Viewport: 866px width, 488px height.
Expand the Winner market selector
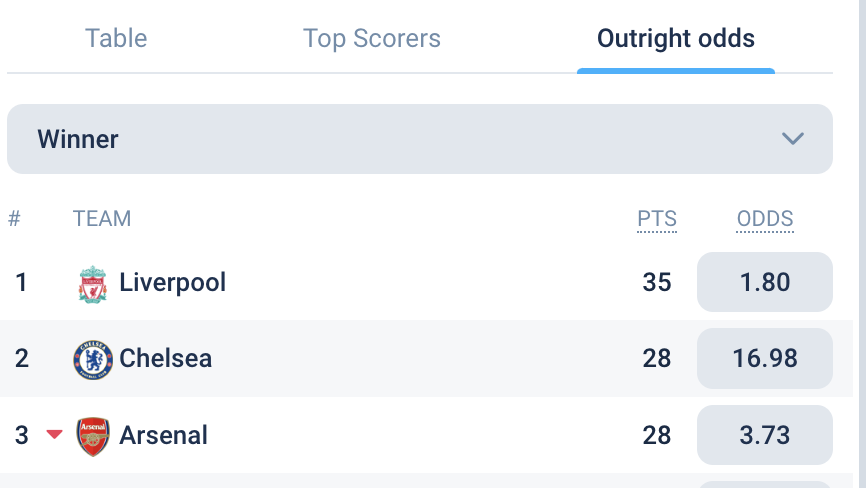pyautogui.click(x=420, y=139)
